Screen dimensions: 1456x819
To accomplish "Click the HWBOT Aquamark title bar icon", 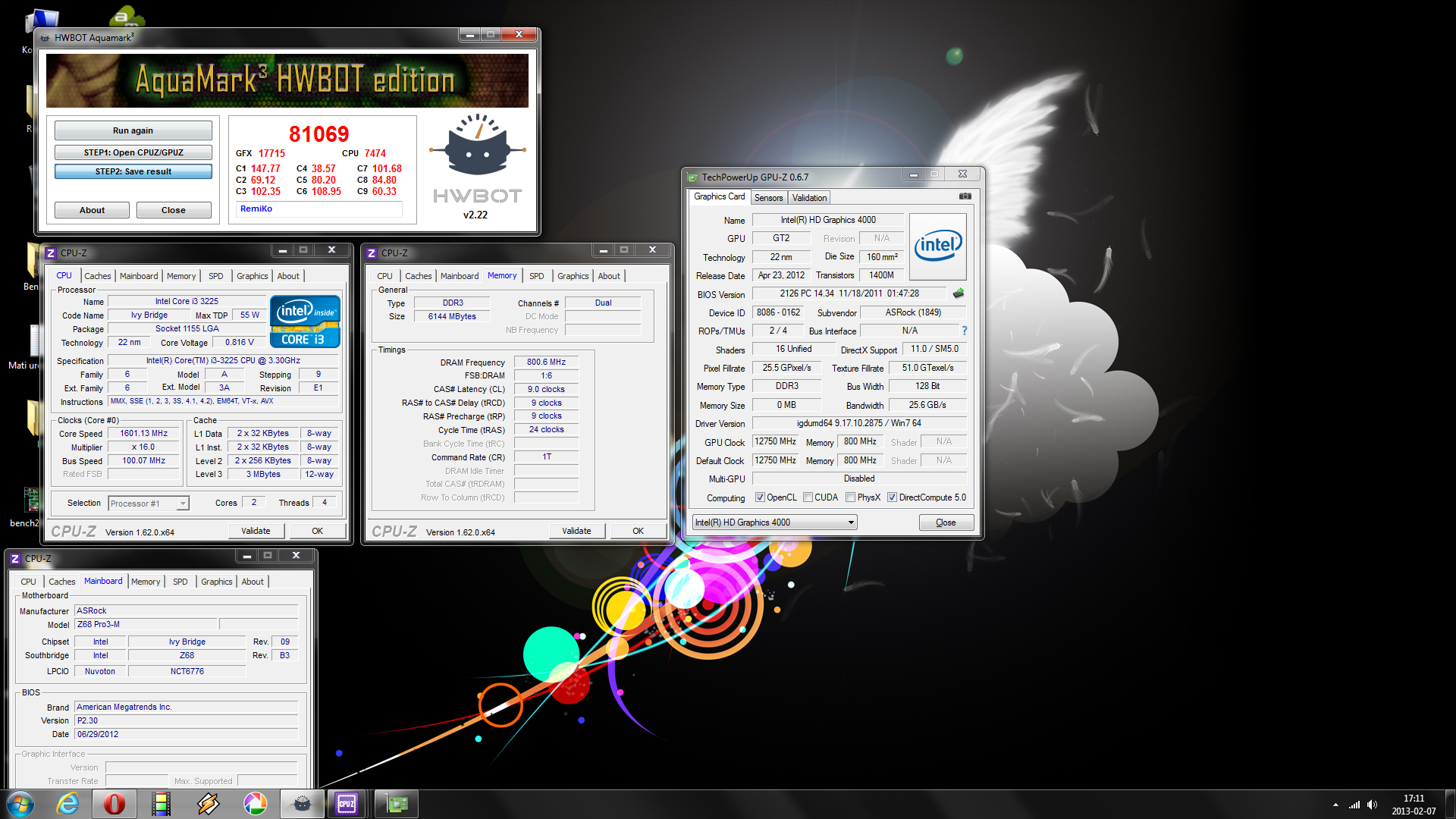I will click(x=45, y=38).
